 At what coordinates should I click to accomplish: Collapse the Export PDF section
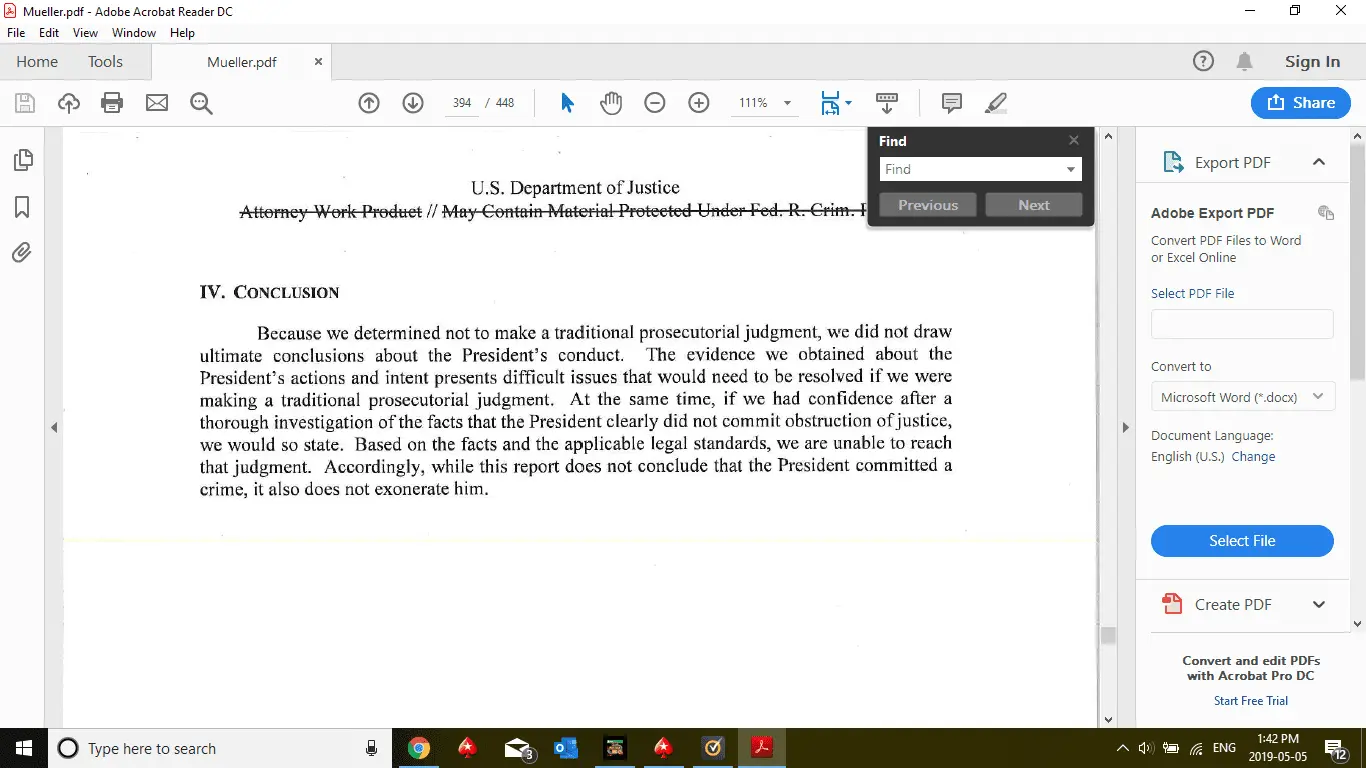[1319, 162]
